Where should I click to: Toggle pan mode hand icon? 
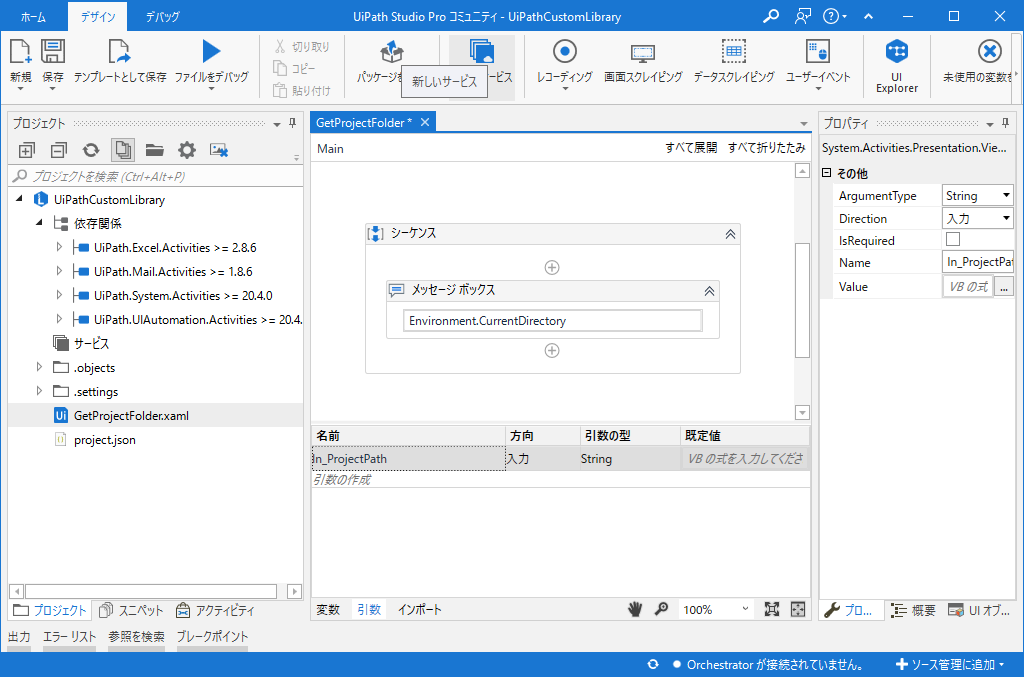[x=635, y=609]
